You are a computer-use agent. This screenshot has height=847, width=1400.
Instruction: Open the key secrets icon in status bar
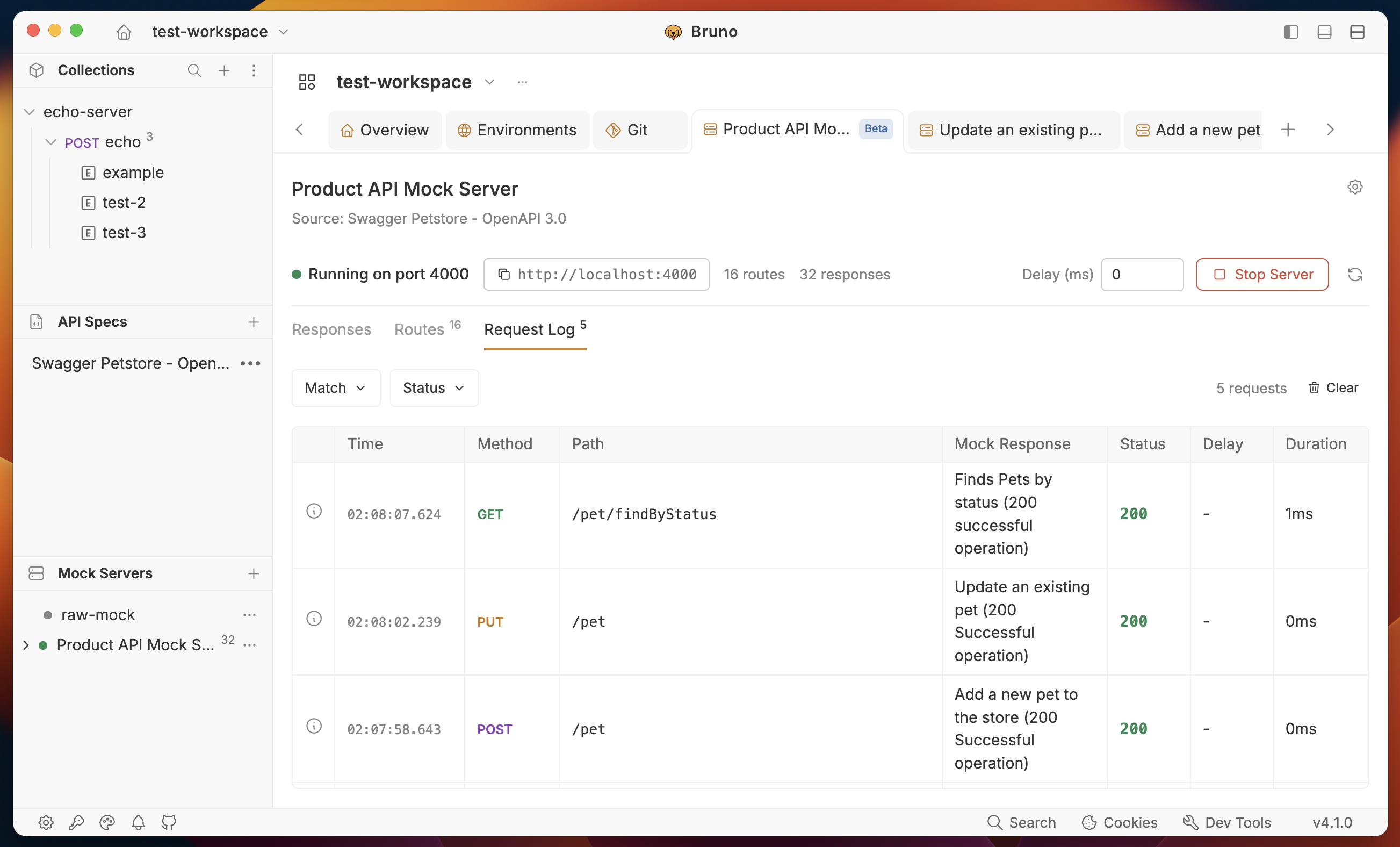[77, 823]
